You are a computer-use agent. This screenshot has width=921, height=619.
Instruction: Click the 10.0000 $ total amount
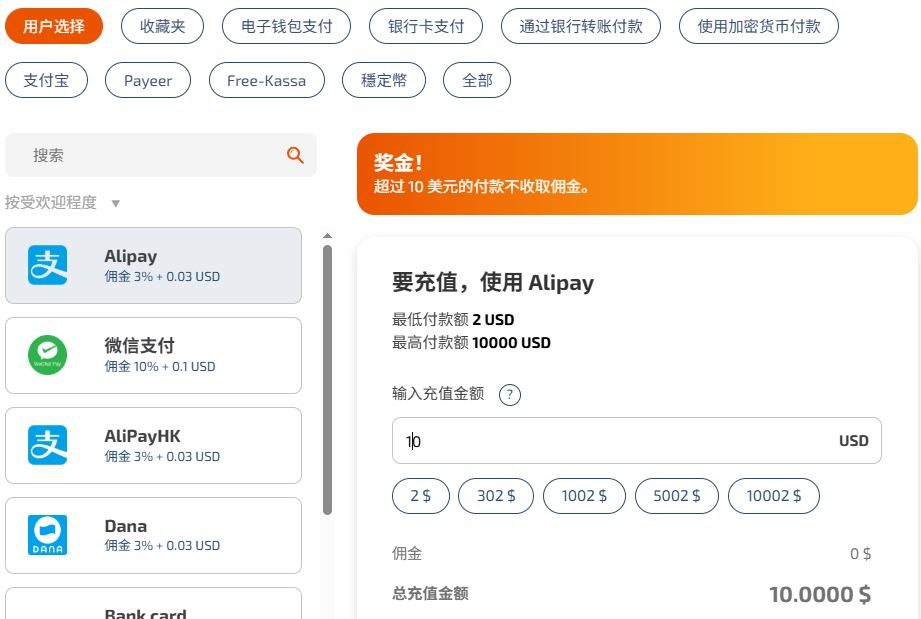coord(820,594)
